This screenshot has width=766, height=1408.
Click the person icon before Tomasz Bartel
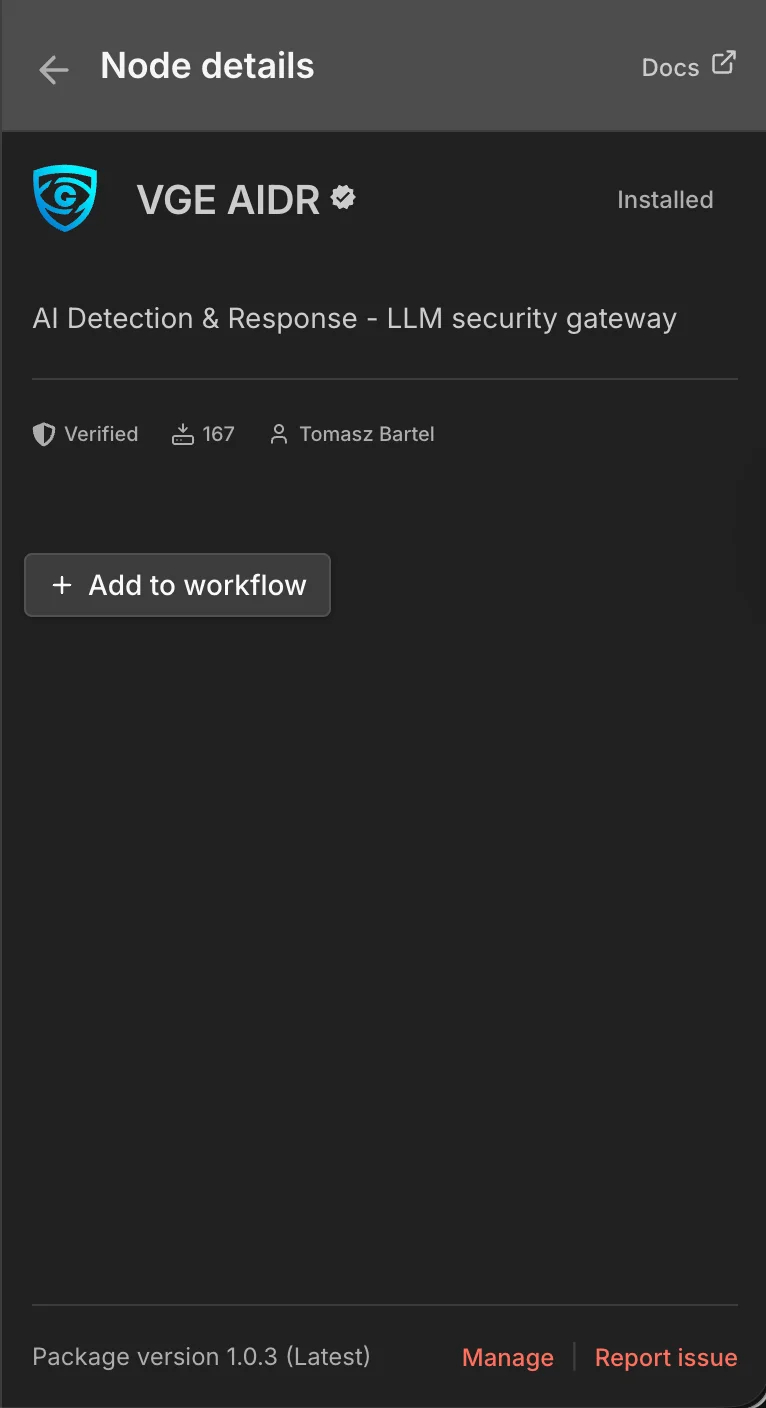pos(279,434)
